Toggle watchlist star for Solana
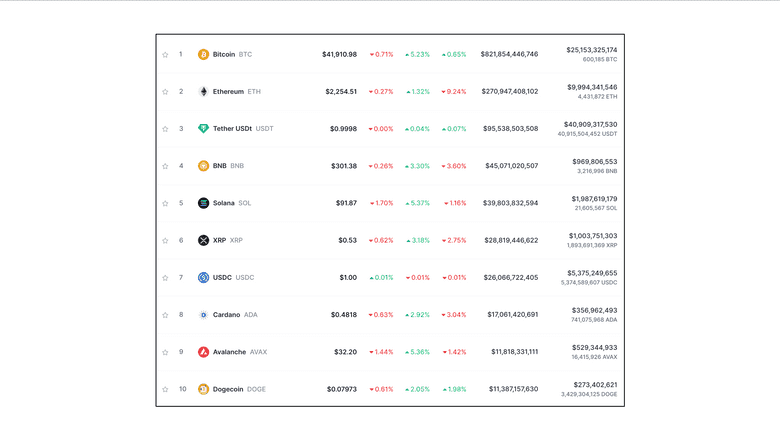Viewport: 780px width, 440px height. (165, 203)
